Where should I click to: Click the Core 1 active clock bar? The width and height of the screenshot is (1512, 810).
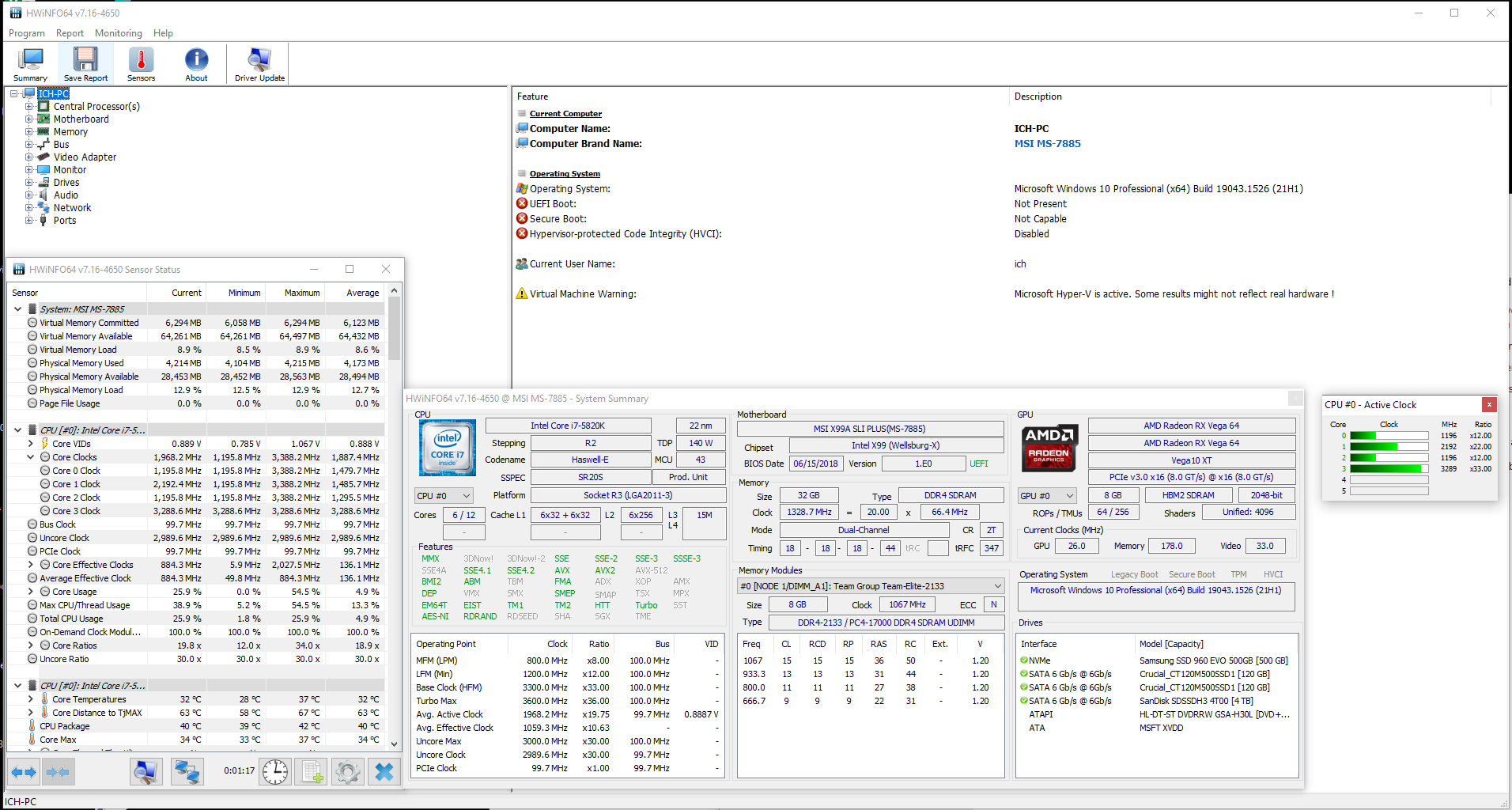[1389, 447]
